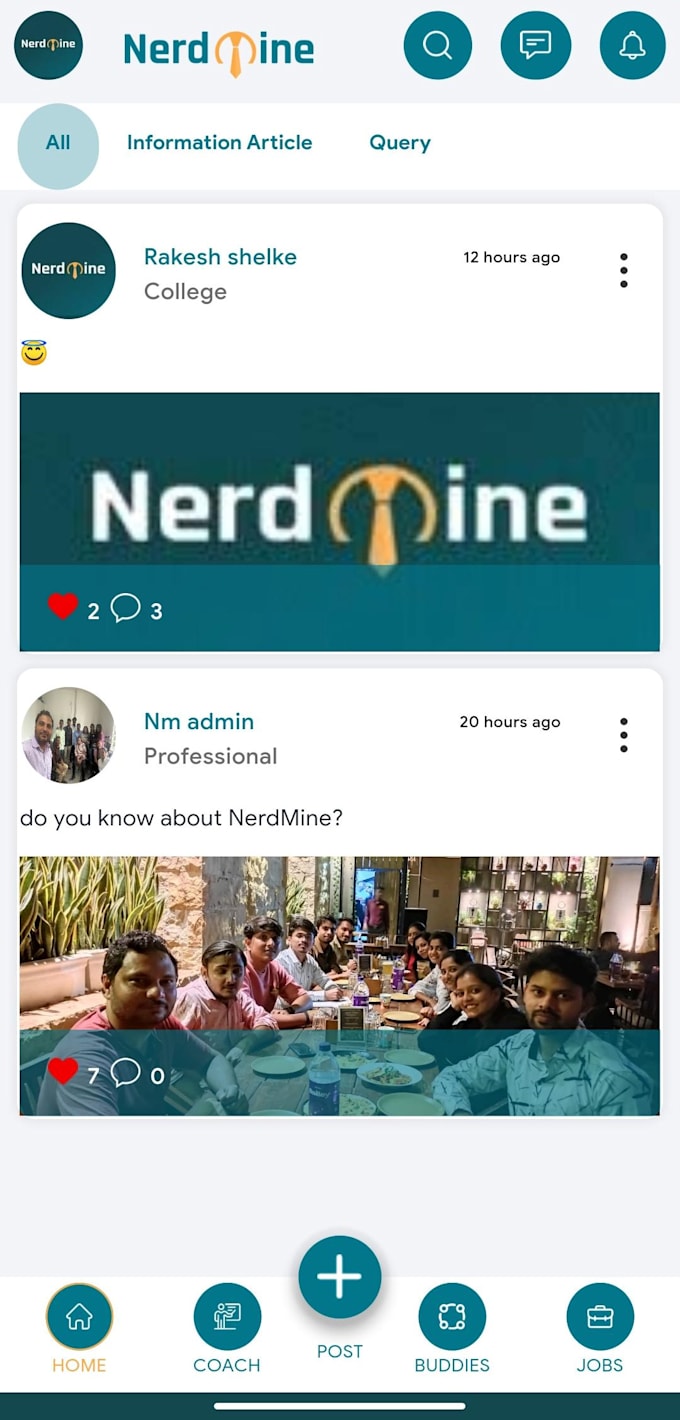680x1420 pixels.
Task: Open the notifications bell icon
Action: [633, 45]
